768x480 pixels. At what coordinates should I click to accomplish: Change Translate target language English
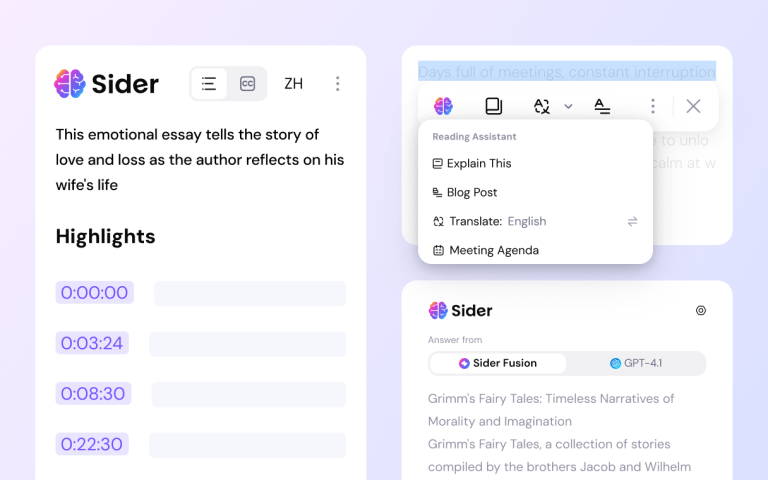(x=527, y=221)
